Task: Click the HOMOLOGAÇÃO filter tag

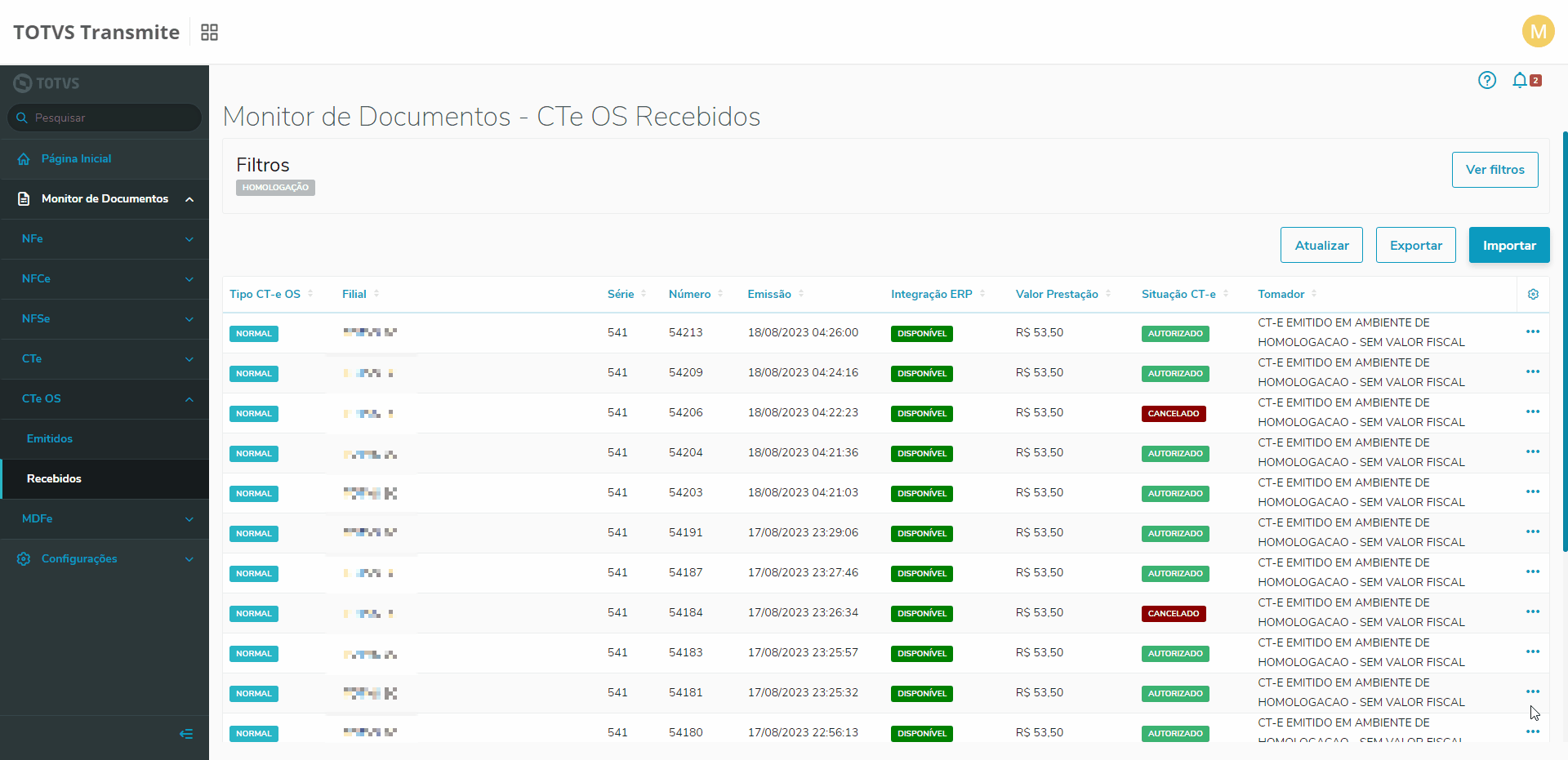Action: [275, 188]
